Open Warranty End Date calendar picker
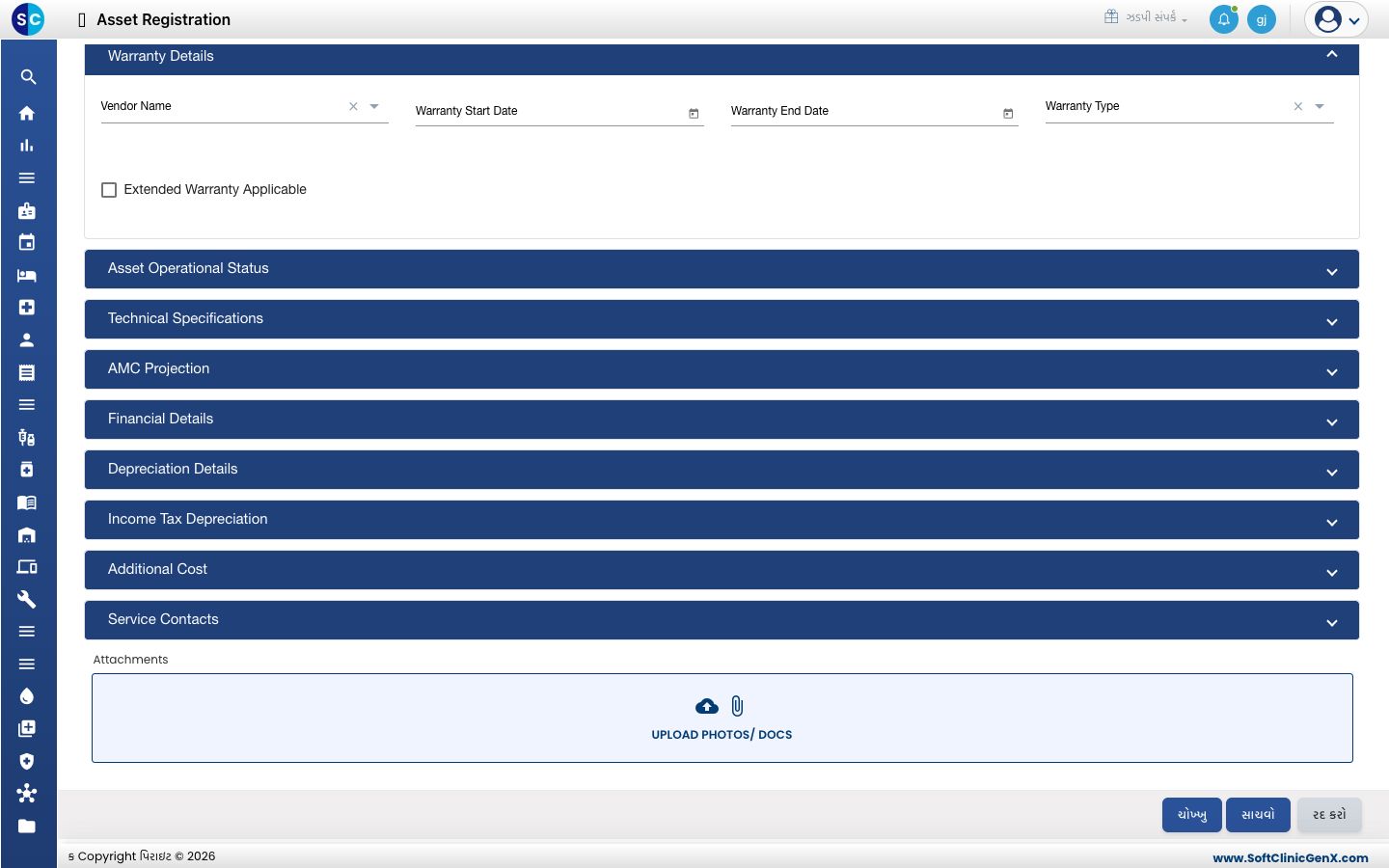Viewport: 1389px width, 868px height. [1008, 114]
